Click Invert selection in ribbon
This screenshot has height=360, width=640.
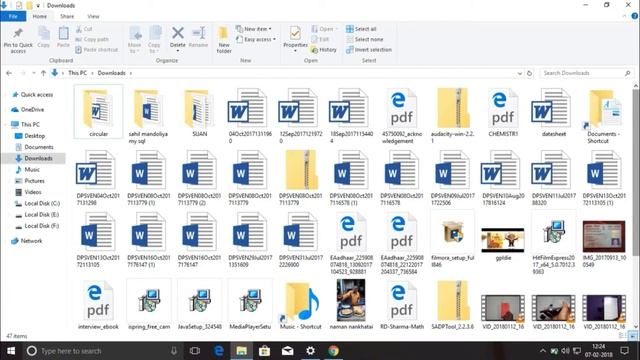click(369, 50)
